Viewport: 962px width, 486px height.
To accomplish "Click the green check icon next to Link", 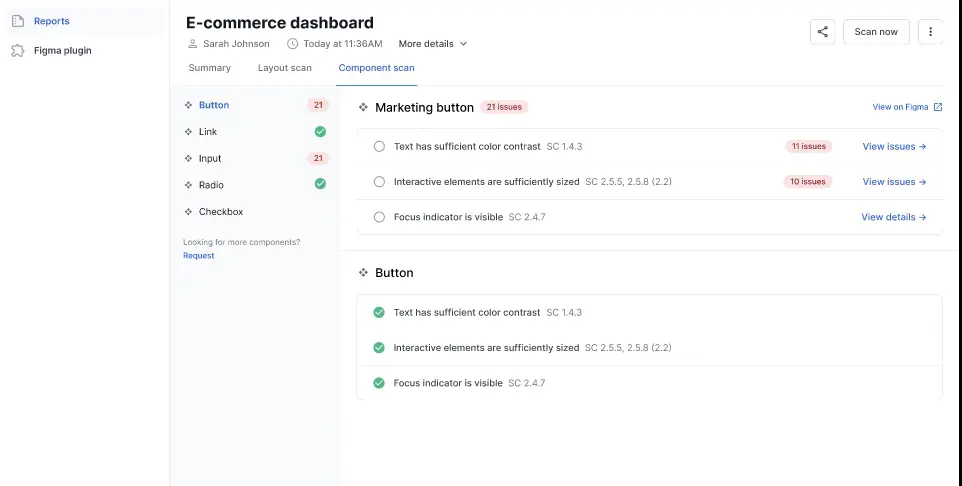I will (320, 132).
